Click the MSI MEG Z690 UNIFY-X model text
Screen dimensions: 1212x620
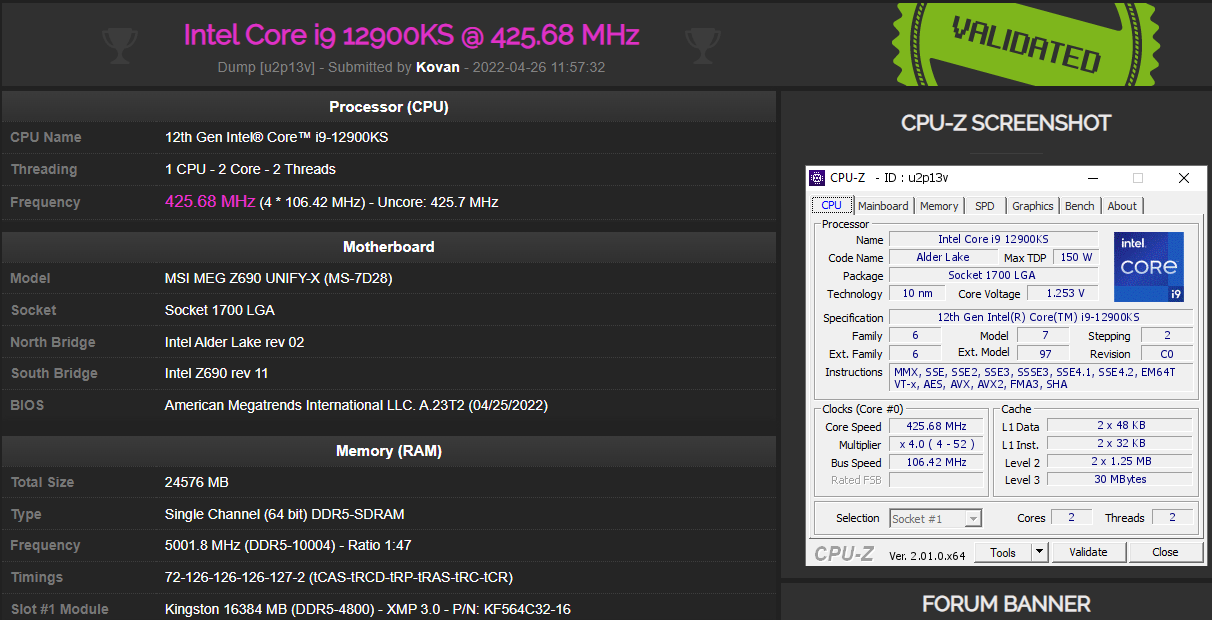coord(278,278)
